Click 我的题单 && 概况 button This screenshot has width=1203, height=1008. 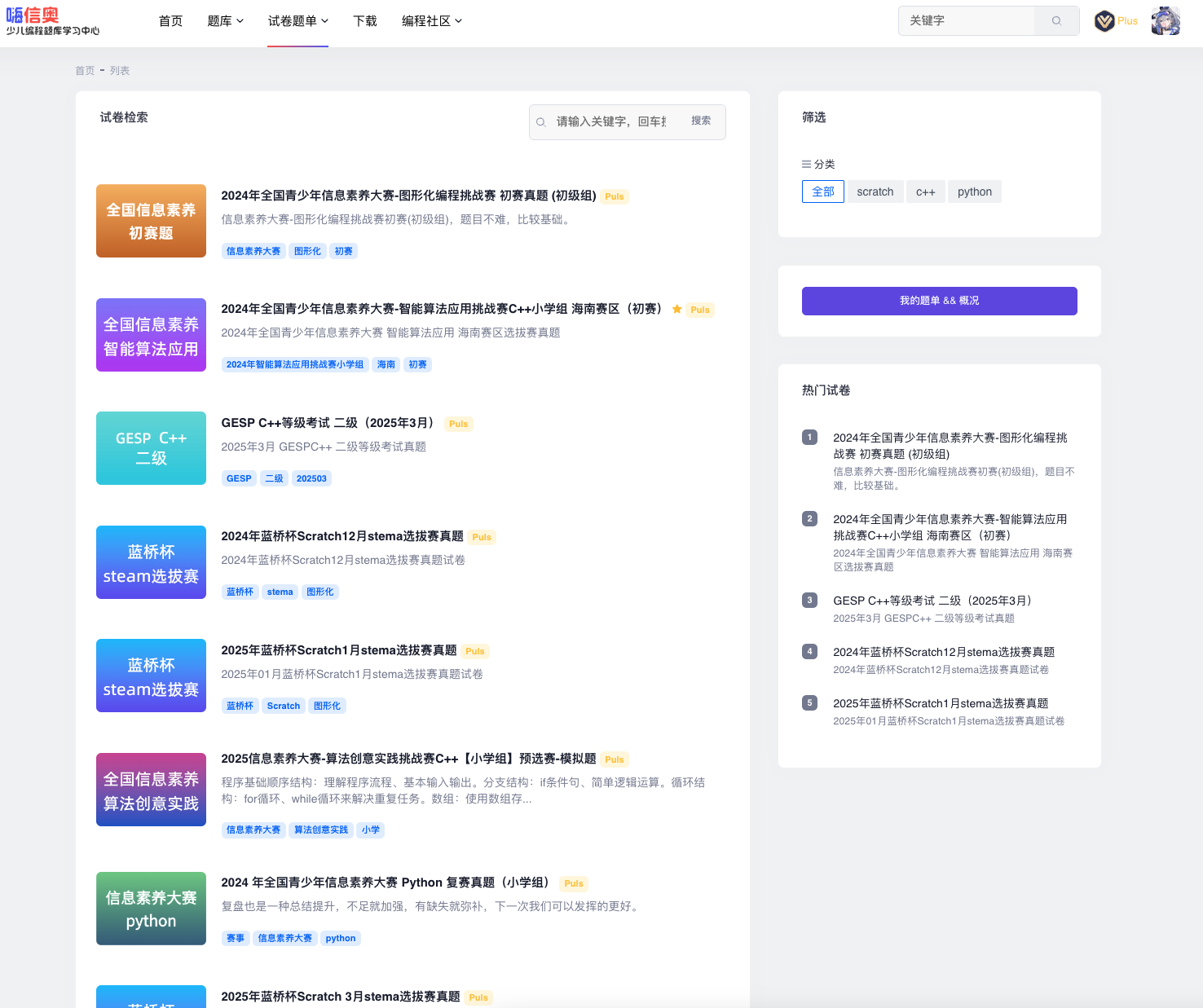click(940, 301)
